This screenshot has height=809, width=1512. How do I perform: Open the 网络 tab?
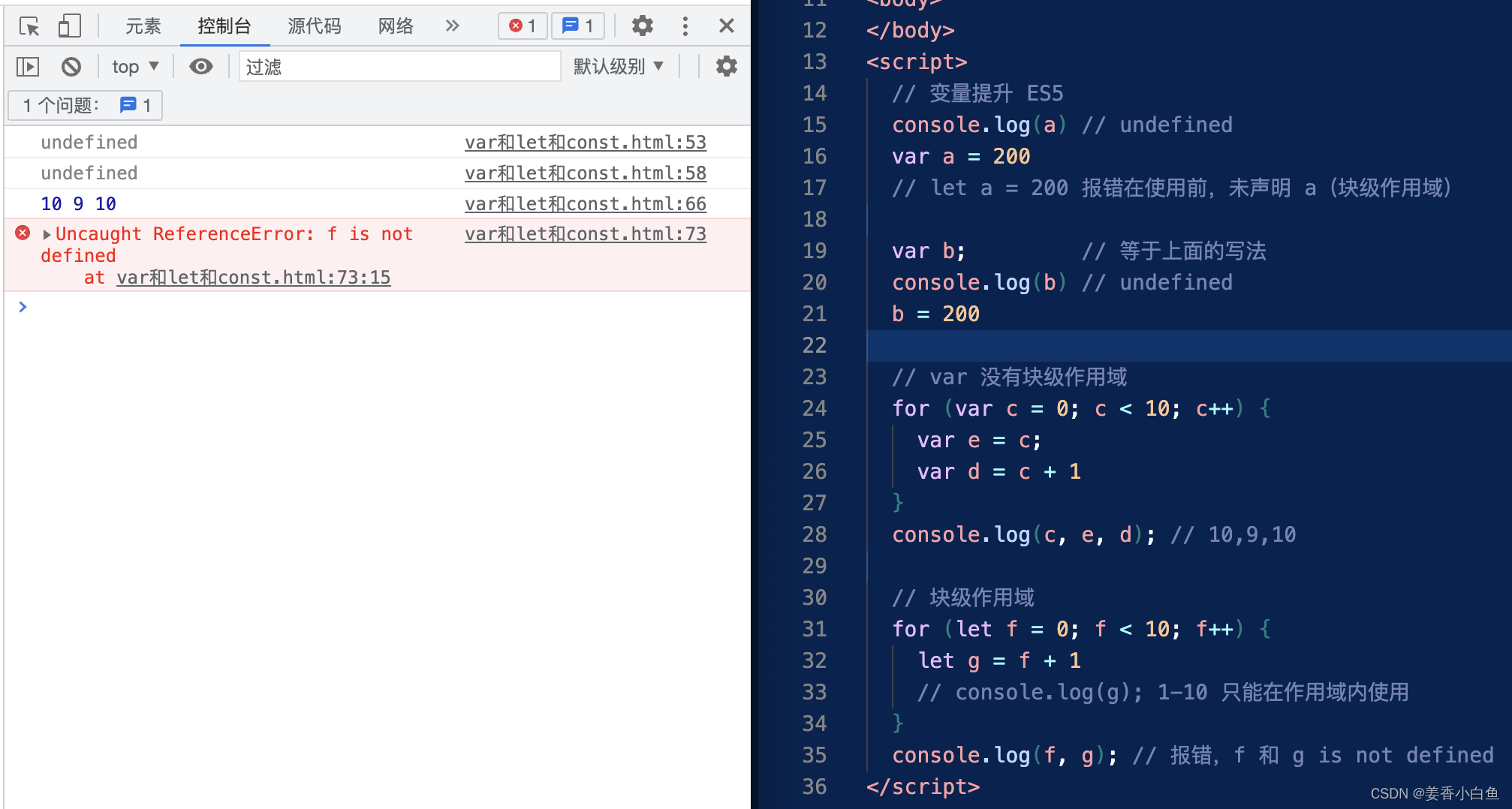[396, 26]
